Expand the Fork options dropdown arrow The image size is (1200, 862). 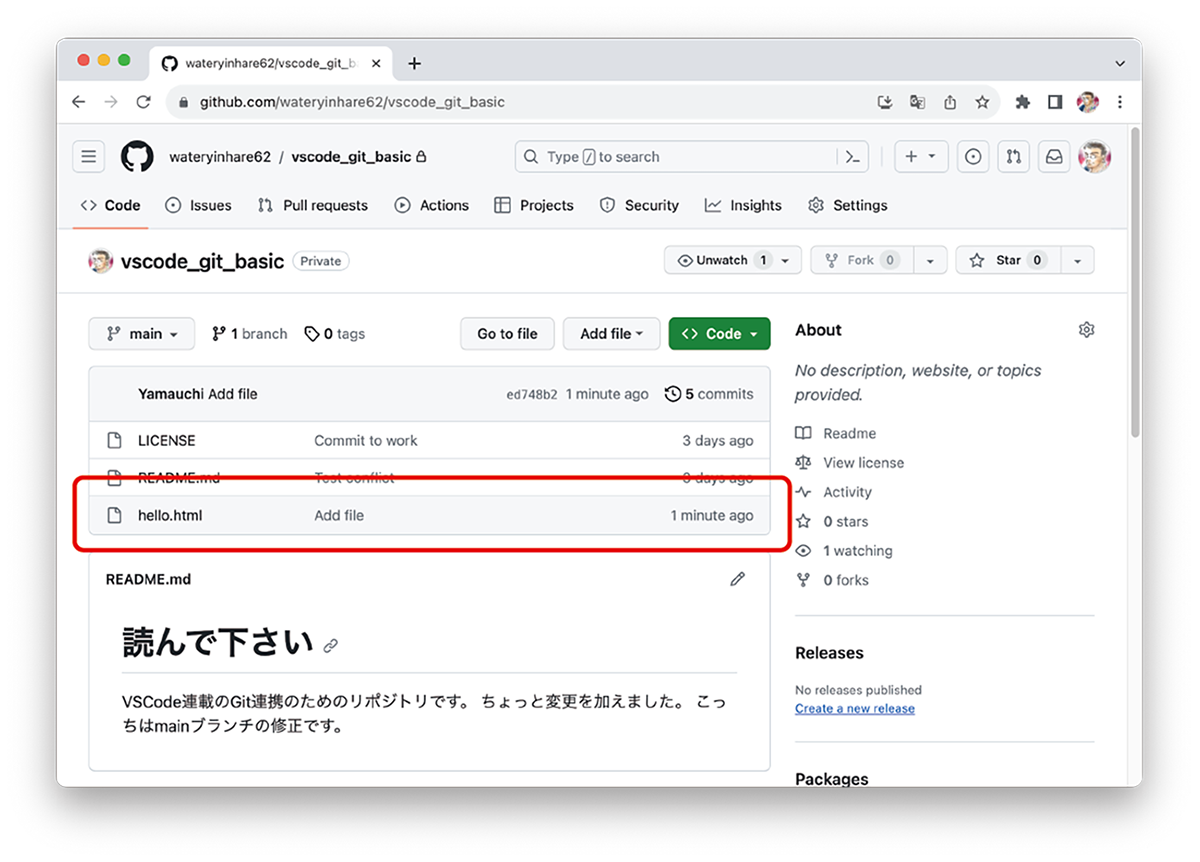pos(930,260)
